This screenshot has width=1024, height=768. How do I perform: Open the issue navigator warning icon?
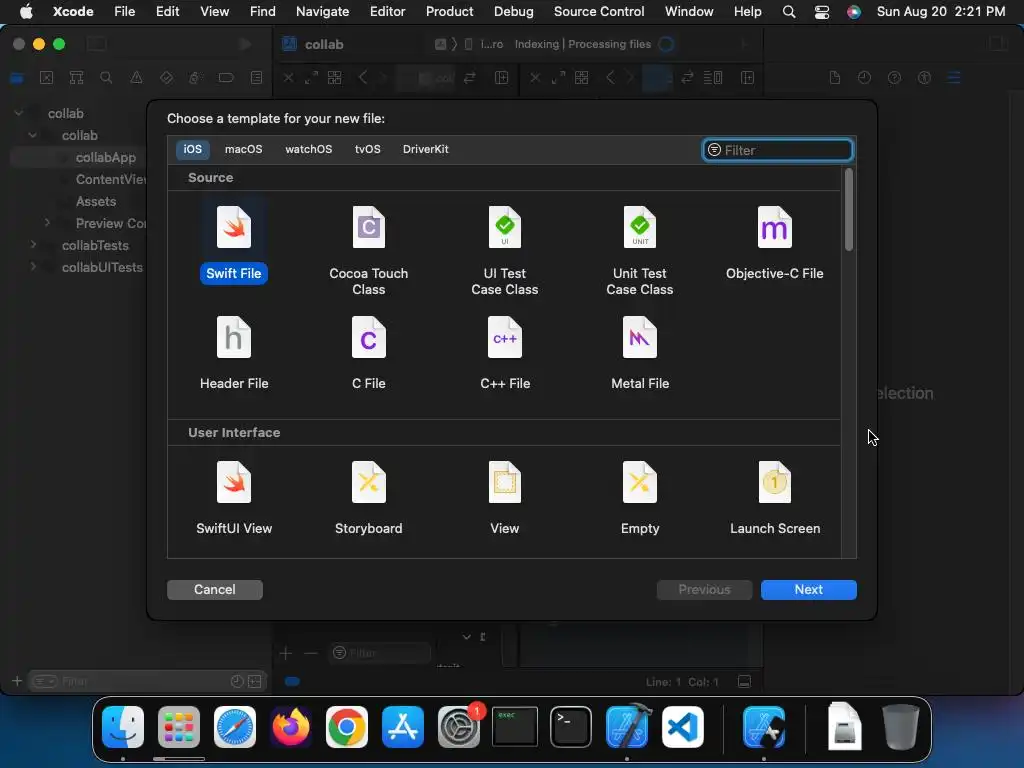coord(136,78)
